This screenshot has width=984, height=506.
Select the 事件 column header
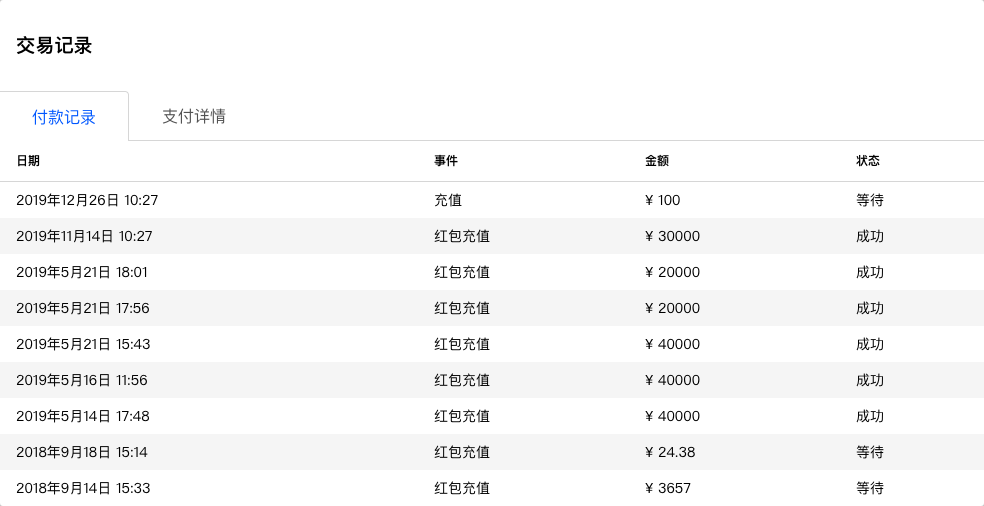[x=446, y=161]
